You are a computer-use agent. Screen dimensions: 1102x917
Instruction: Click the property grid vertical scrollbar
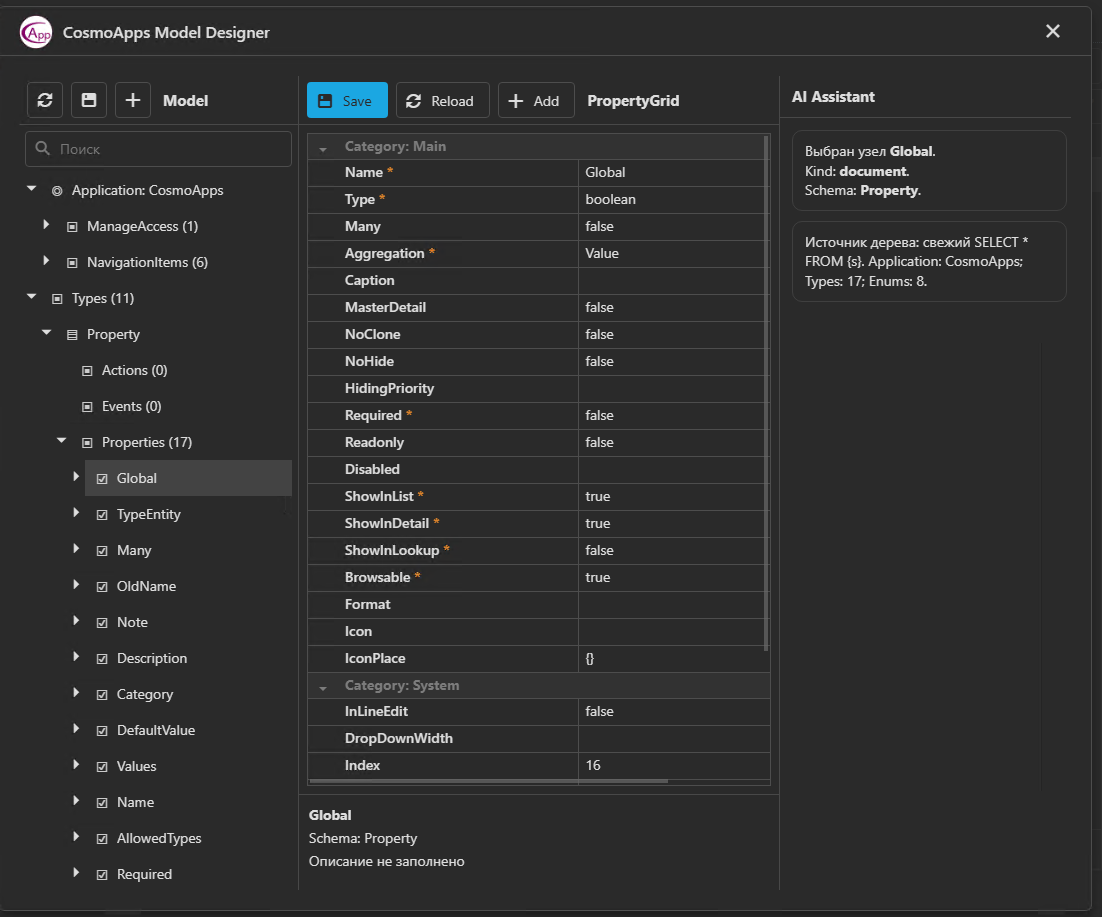click(766, 392)
